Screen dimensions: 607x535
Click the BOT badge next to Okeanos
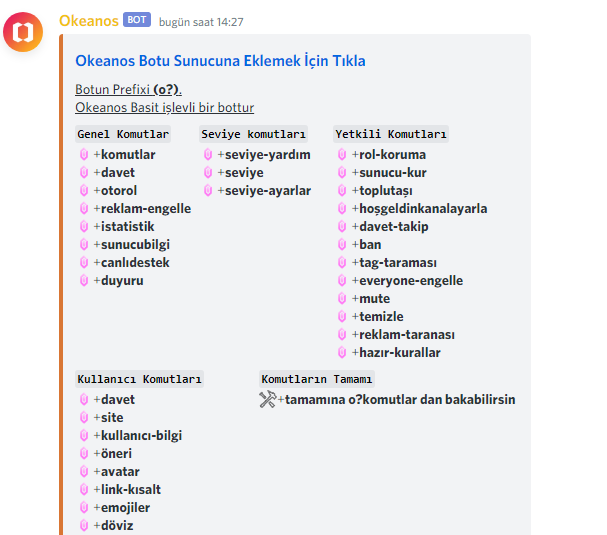pos(137,20)
